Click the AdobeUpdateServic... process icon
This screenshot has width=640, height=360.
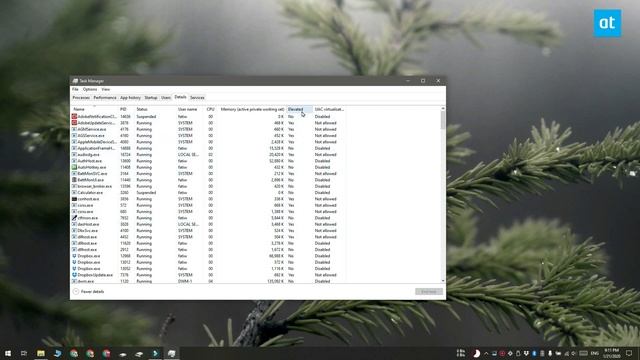[74, 122]
